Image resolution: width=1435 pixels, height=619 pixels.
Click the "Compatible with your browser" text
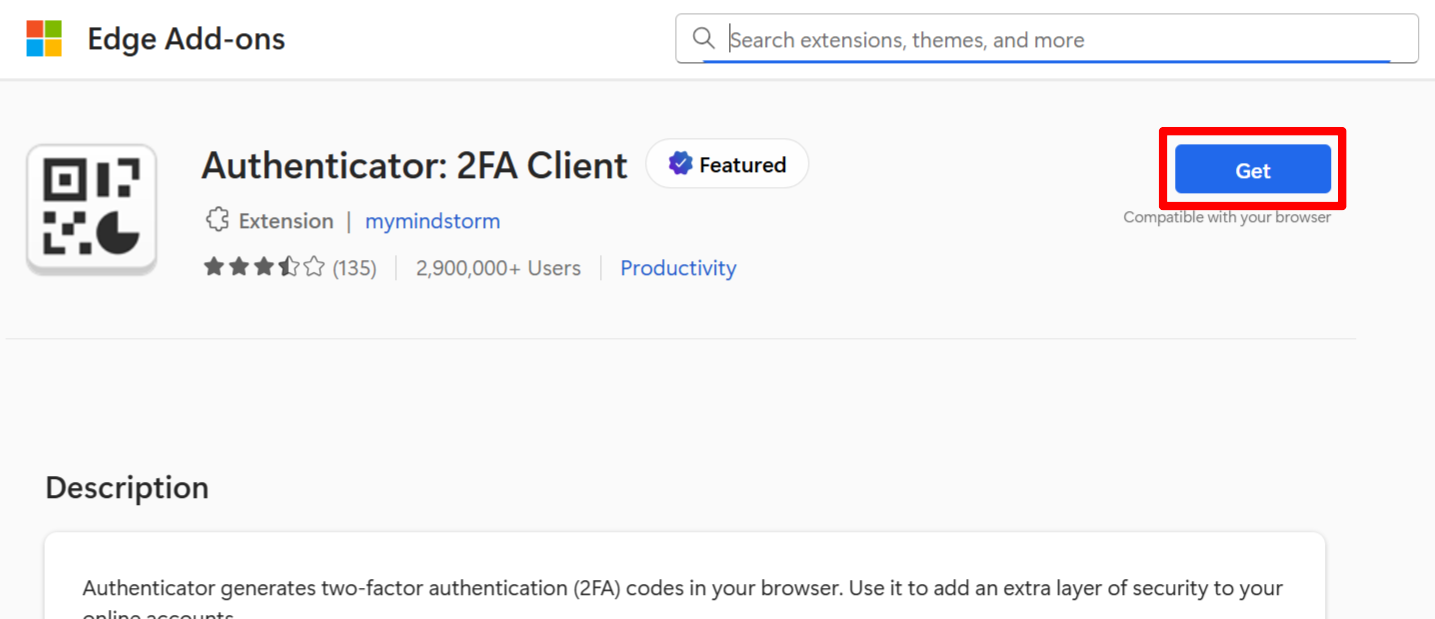(x=1227, y=217)
